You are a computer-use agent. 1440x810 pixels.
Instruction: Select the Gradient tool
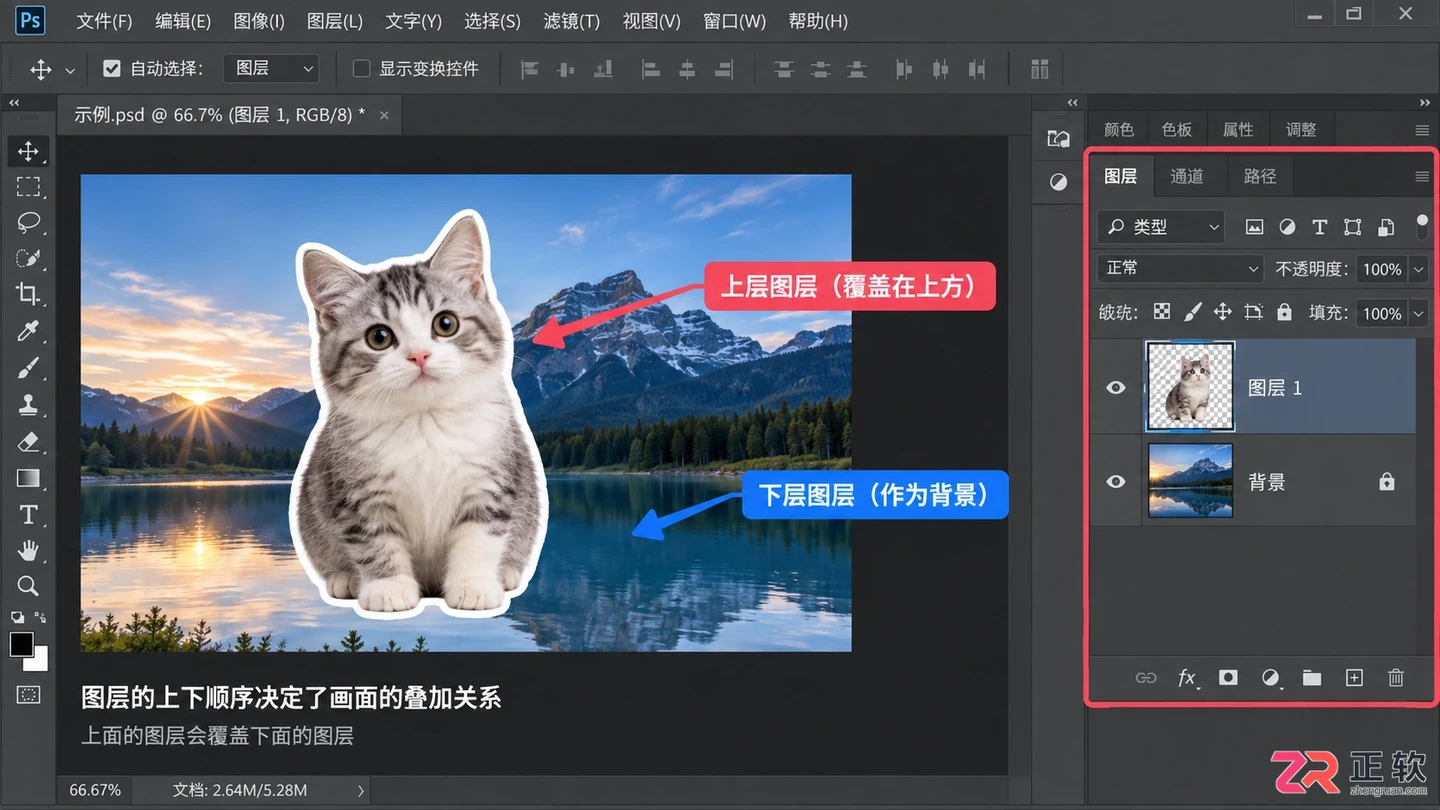coord(28,478)
